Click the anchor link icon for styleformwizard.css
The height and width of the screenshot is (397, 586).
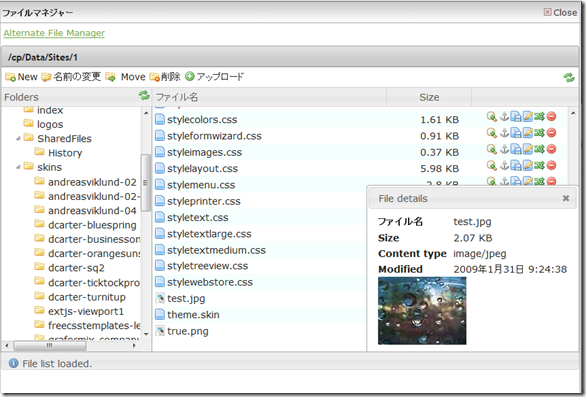(x=504, y=133)
